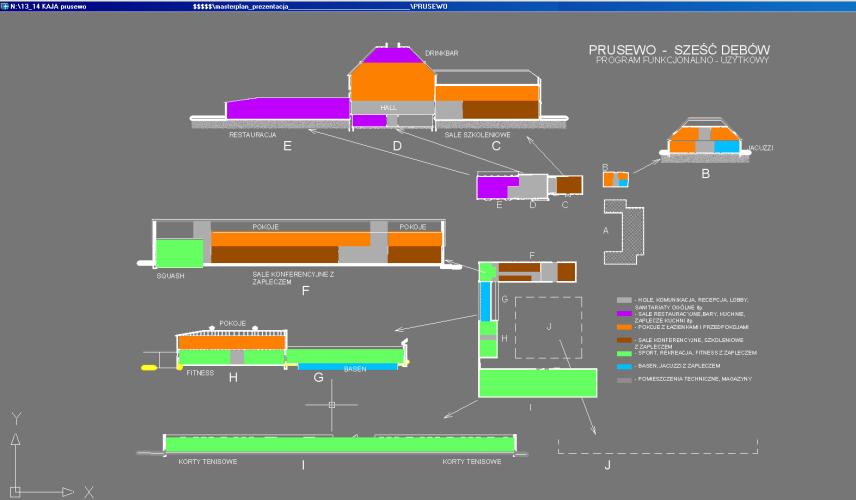Click the dashed square J in the plan
This screenshot has width=856, height=500.
(548, 328)
